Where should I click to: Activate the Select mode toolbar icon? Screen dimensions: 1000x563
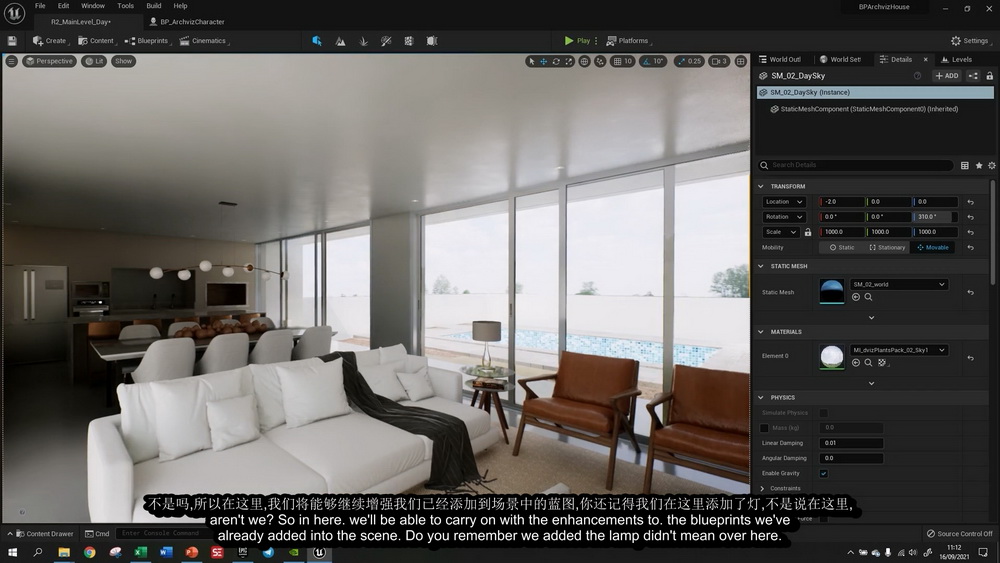(317, 41)
